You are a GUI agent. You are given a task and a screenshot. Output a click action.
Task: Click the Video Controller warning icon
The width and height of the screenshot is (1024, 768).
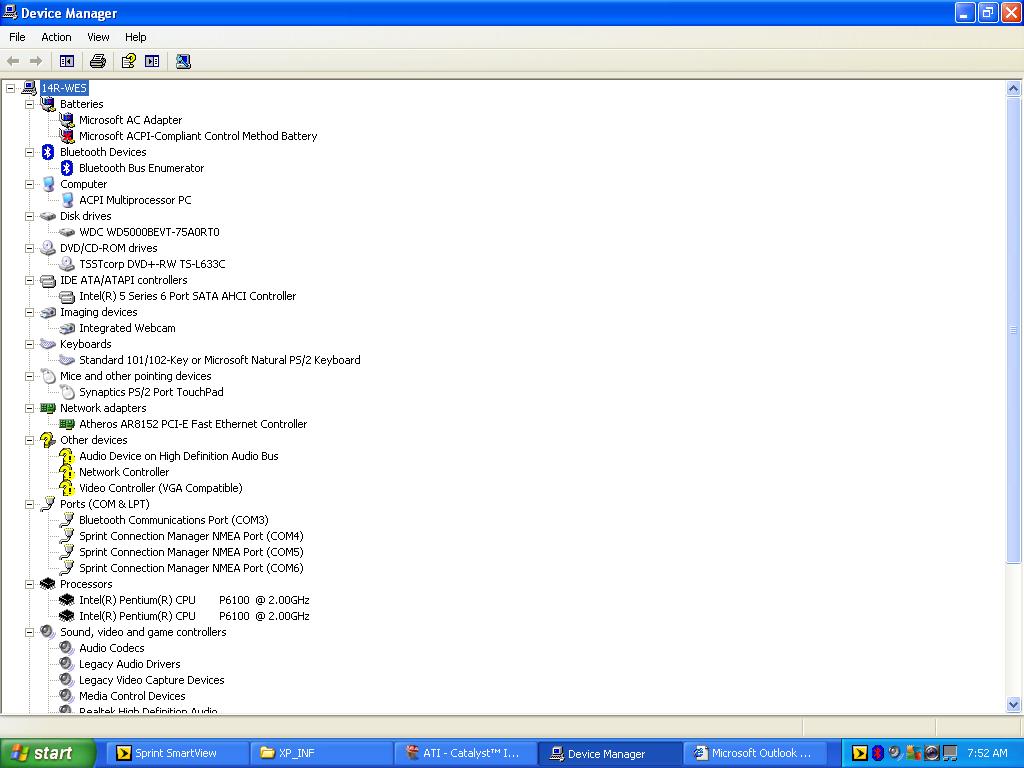[67, 488]
